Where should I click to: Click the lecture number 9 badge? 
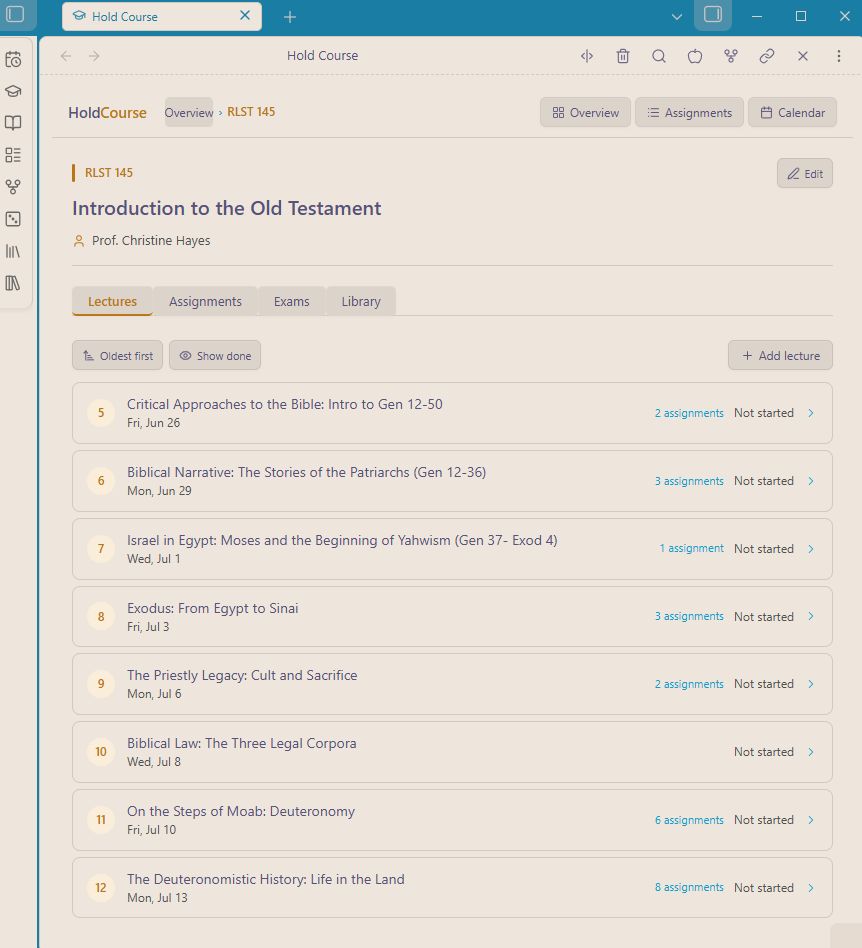click(x=101, y=684)
